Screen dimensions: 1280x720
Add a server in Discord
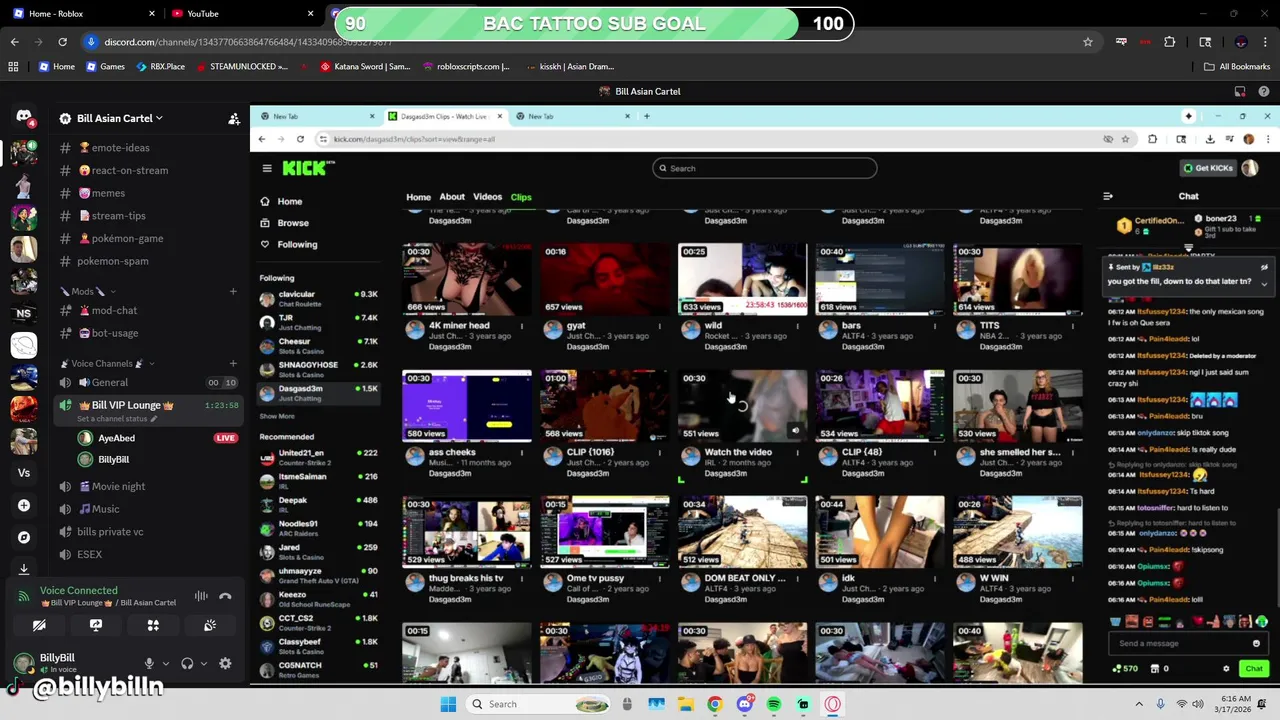tap(24, 506)
